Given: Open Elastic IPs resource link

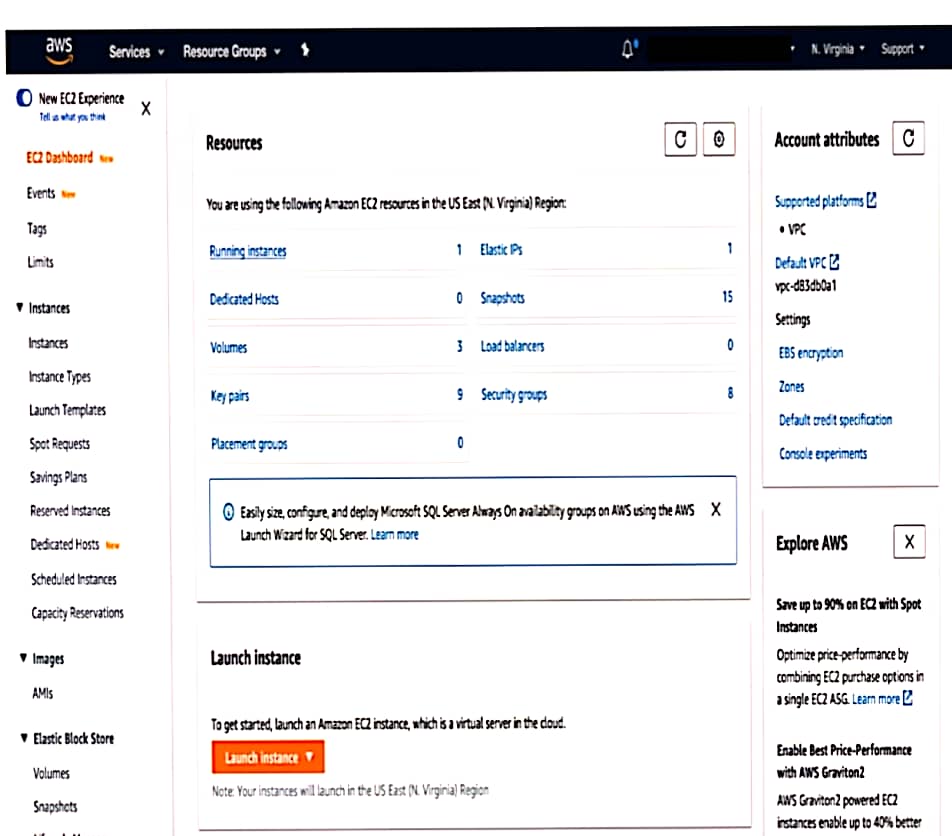Looking at the screenshot, I should [501, 250].
